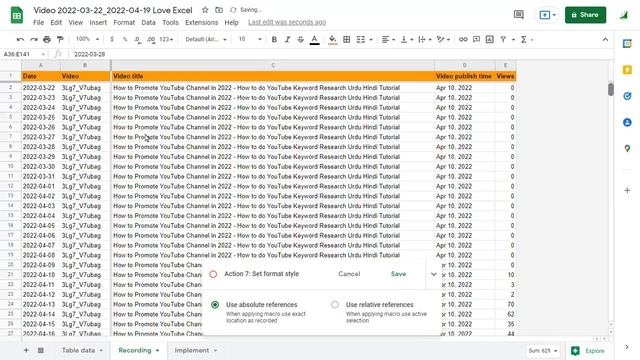This screenshot has height=360, width=640.
Task: Hide the toolbar menus with caret
Action: click(605, 40)
